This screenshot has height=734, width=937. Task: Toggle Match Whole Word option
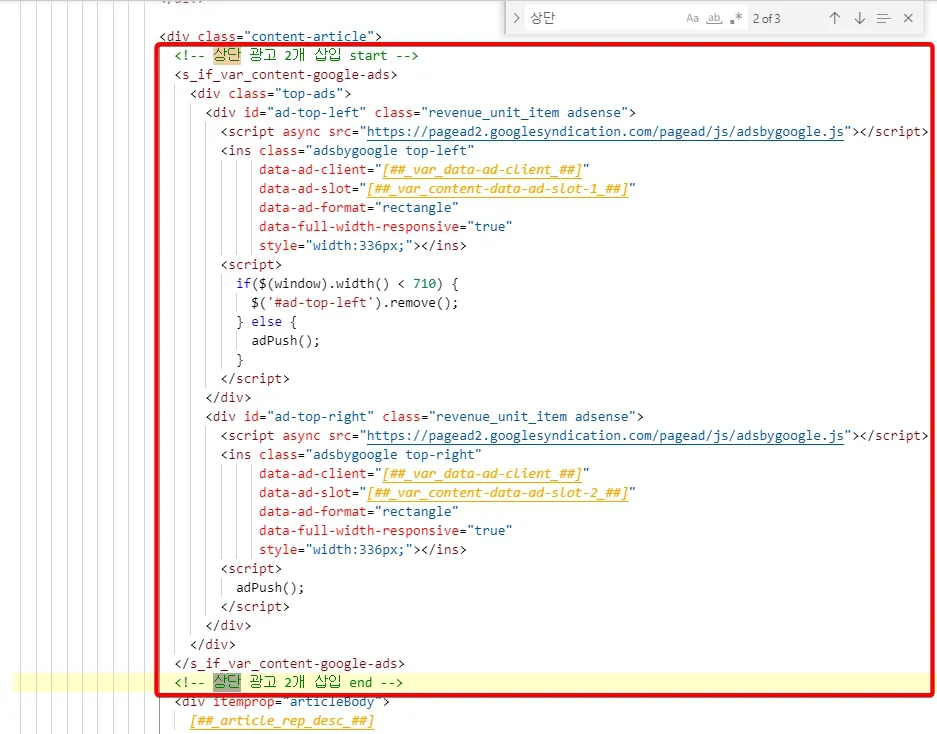click(x=714, y=19)
